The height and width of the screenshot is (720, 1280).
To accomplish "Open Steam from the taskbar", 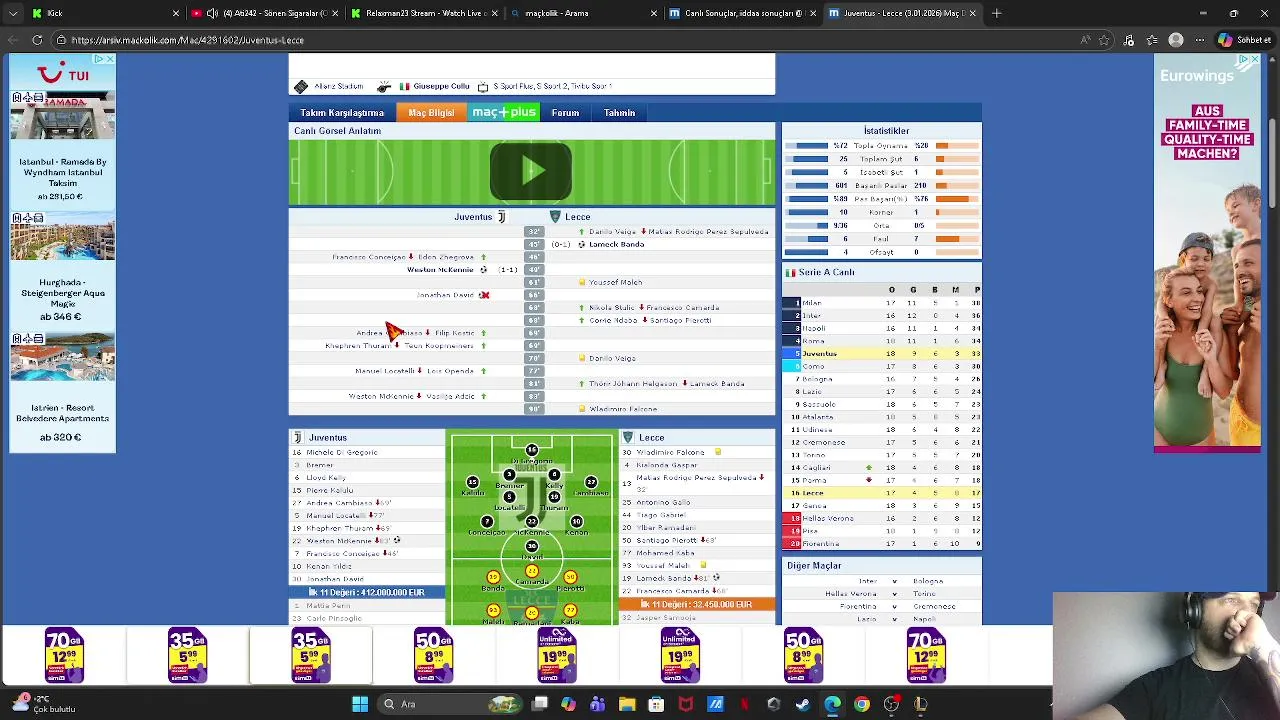I will click(802, 704).
